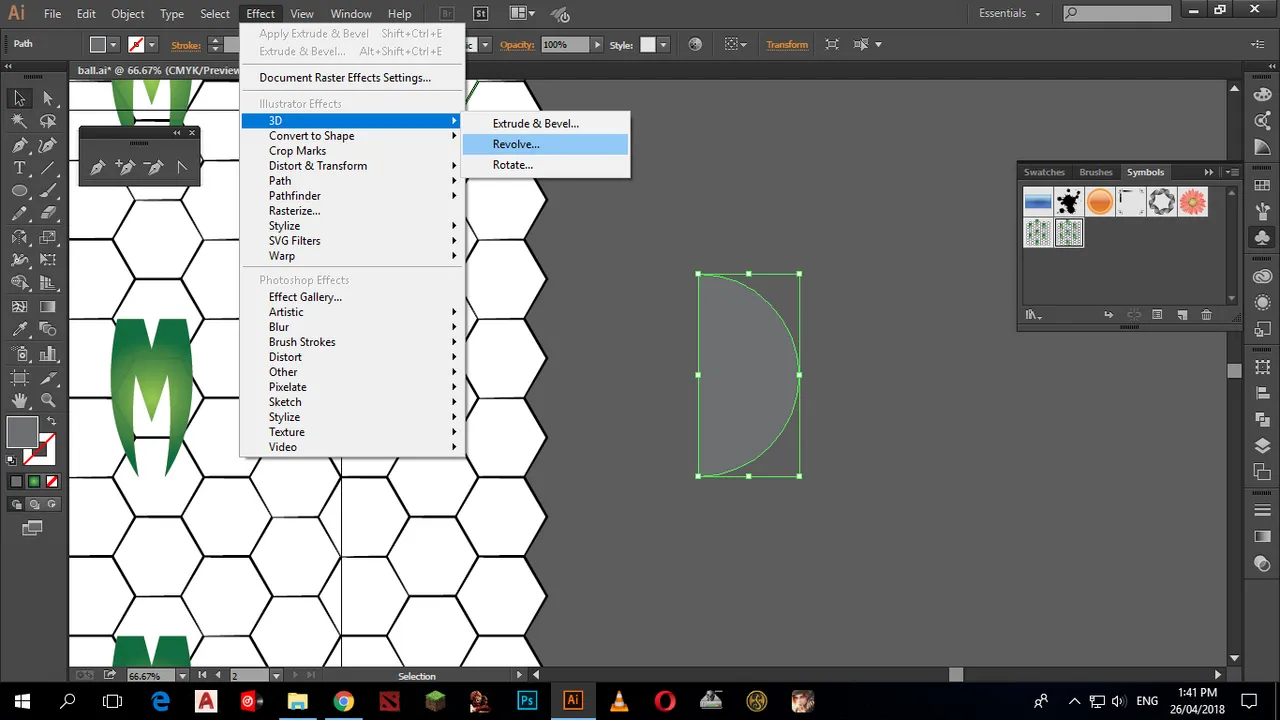Choose Revolve from 3D submenu

click(x=545, y=144)
